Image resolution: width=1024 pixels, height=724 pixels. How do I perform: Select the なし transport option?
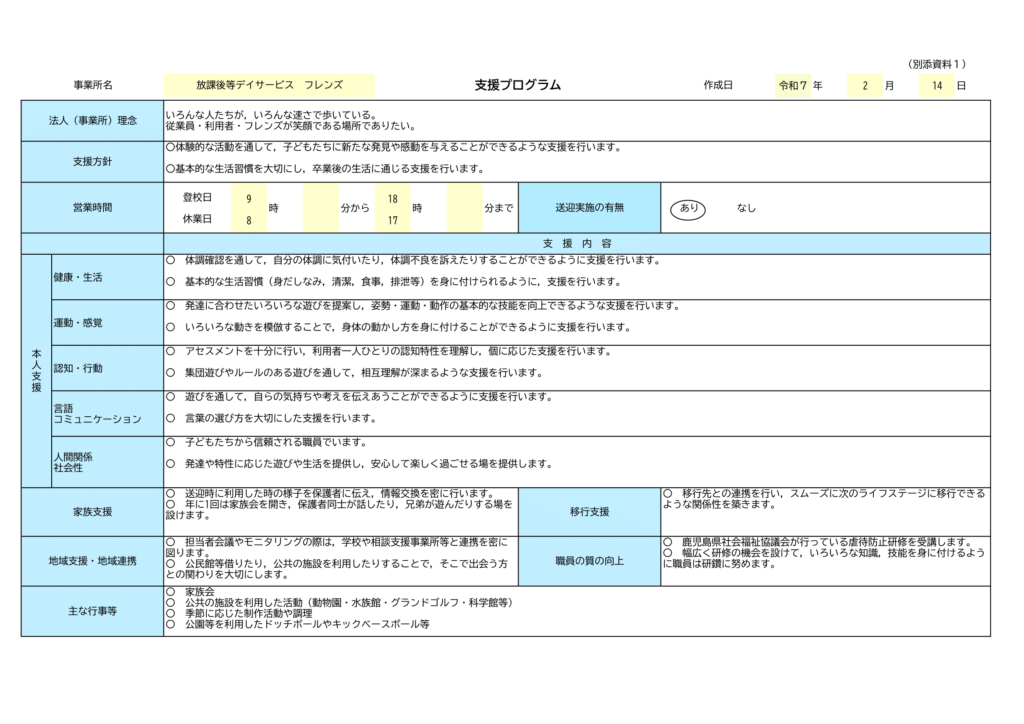746,208
